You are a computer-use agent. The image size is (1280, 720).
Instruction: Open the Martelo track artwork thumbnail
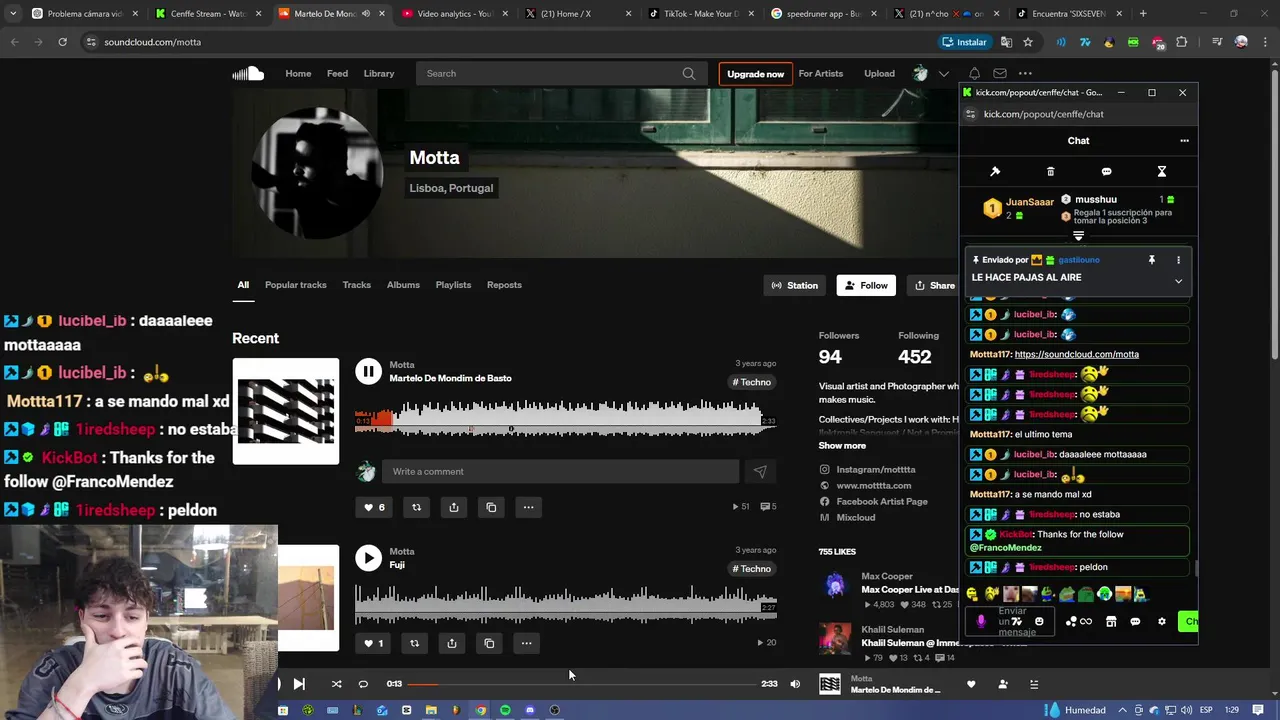point(286,411)
